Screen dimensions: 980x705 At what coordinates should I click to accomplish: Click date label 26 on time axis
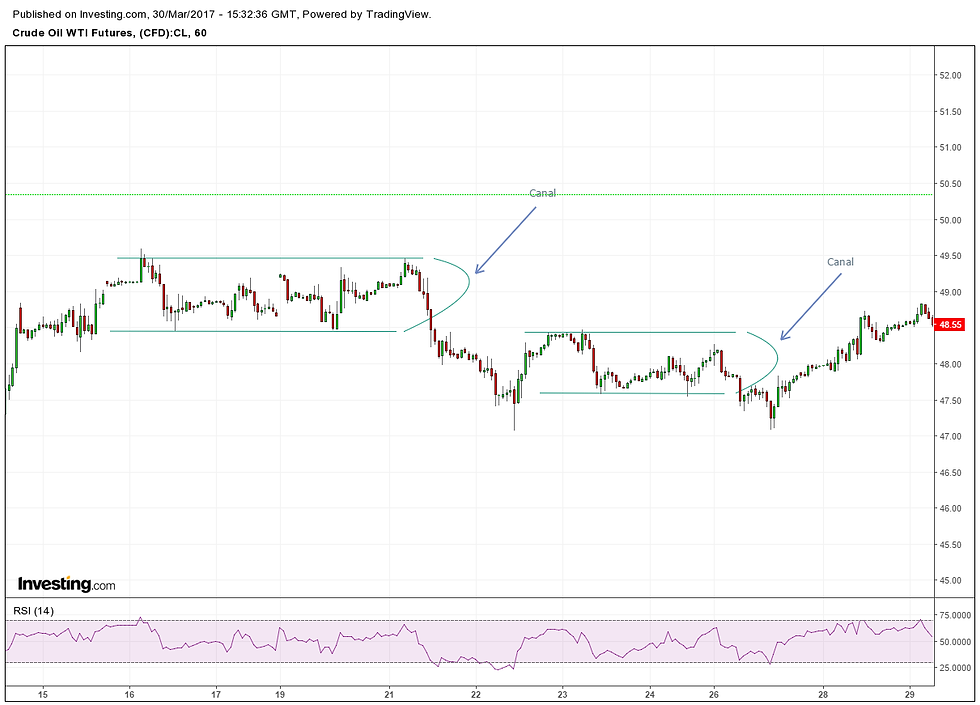(x=714, y=694)
